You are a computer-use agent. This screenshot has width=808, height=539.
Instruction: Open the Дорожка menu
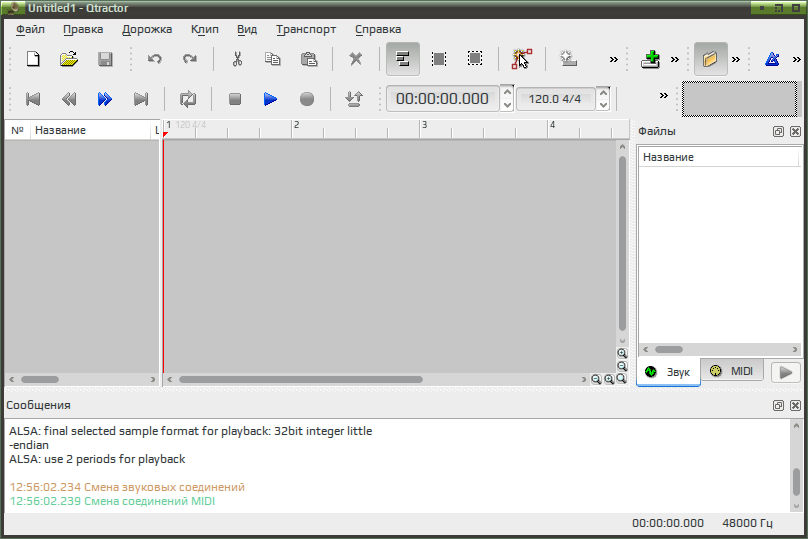coord(147,29)
